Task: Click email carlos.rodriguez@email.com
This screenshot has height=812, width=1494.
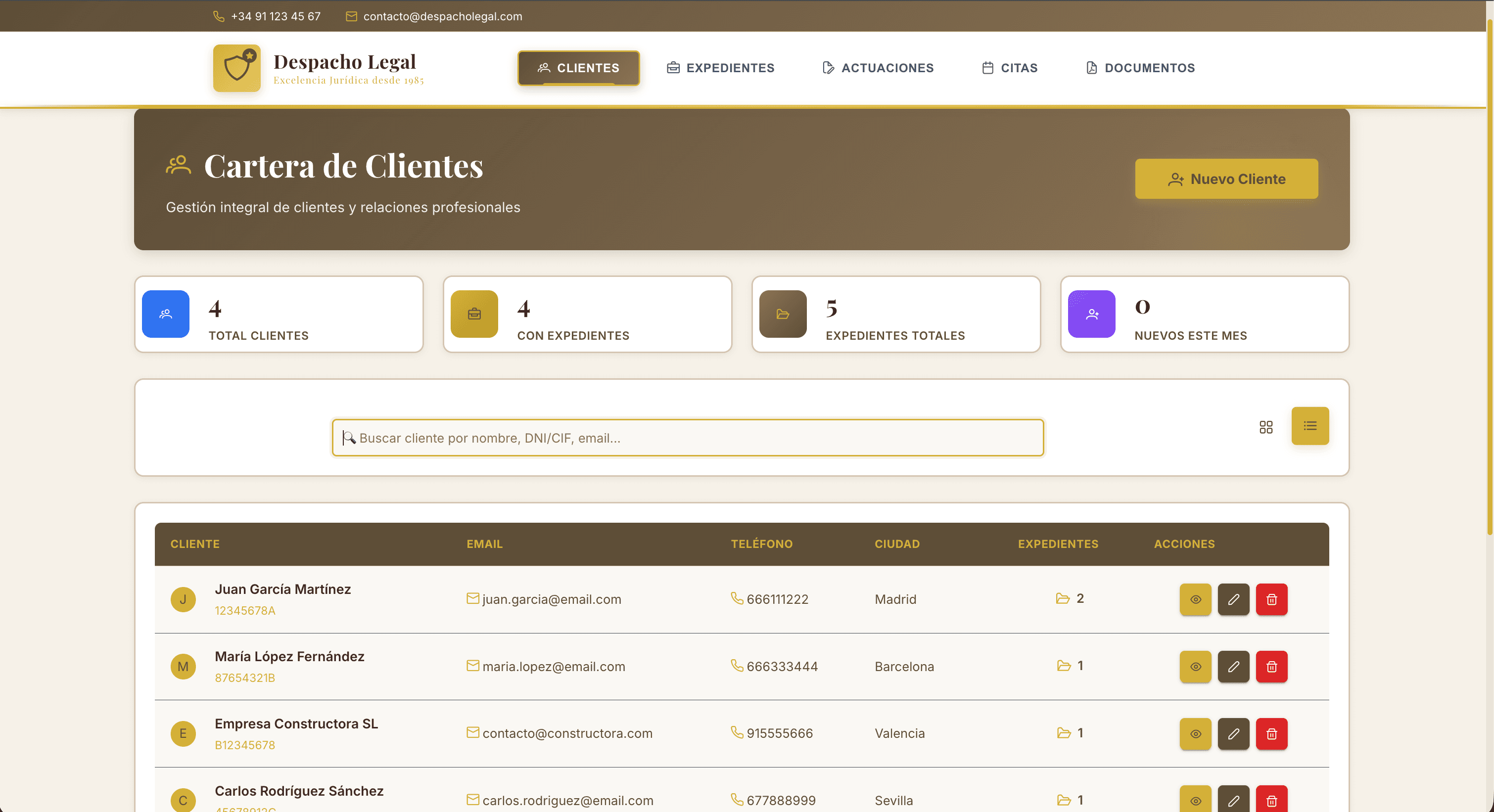Action: point(568,801)
